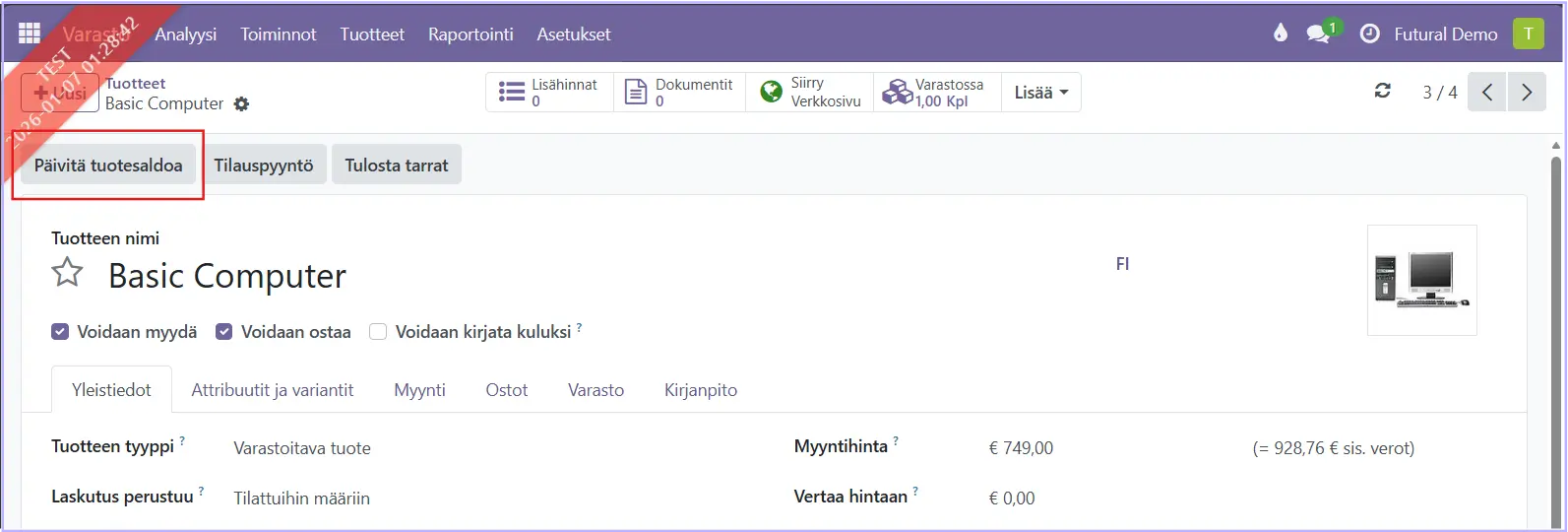The width and height of the screenshot is (1568, 532).
Task: Uncheck the Voidaan ostaa checkbox
Action: (223, 332)
